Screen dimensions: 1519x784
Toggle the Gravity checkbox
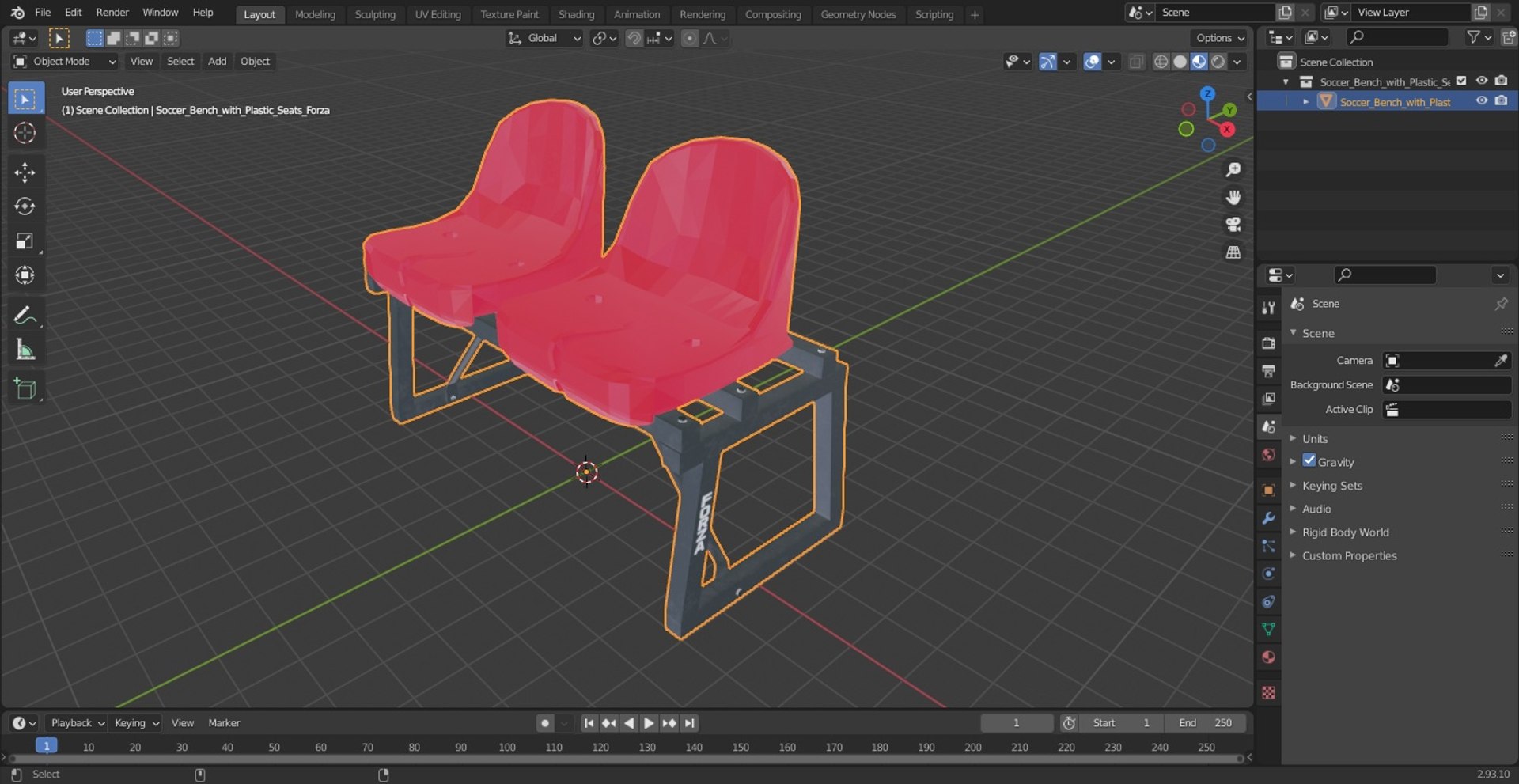[x=1309, y=460]
